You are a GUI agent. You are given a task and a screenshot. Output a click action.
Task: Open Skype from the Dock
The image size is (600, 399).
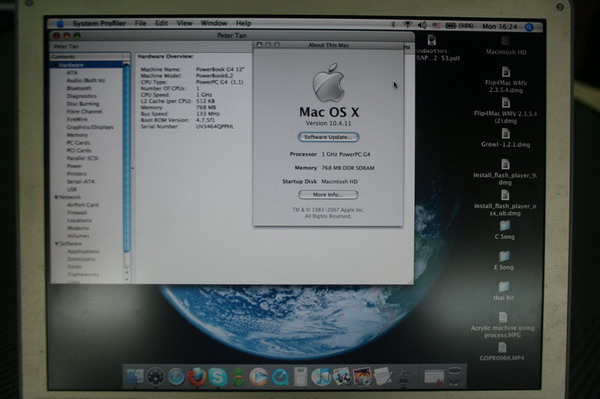point(218,377)
